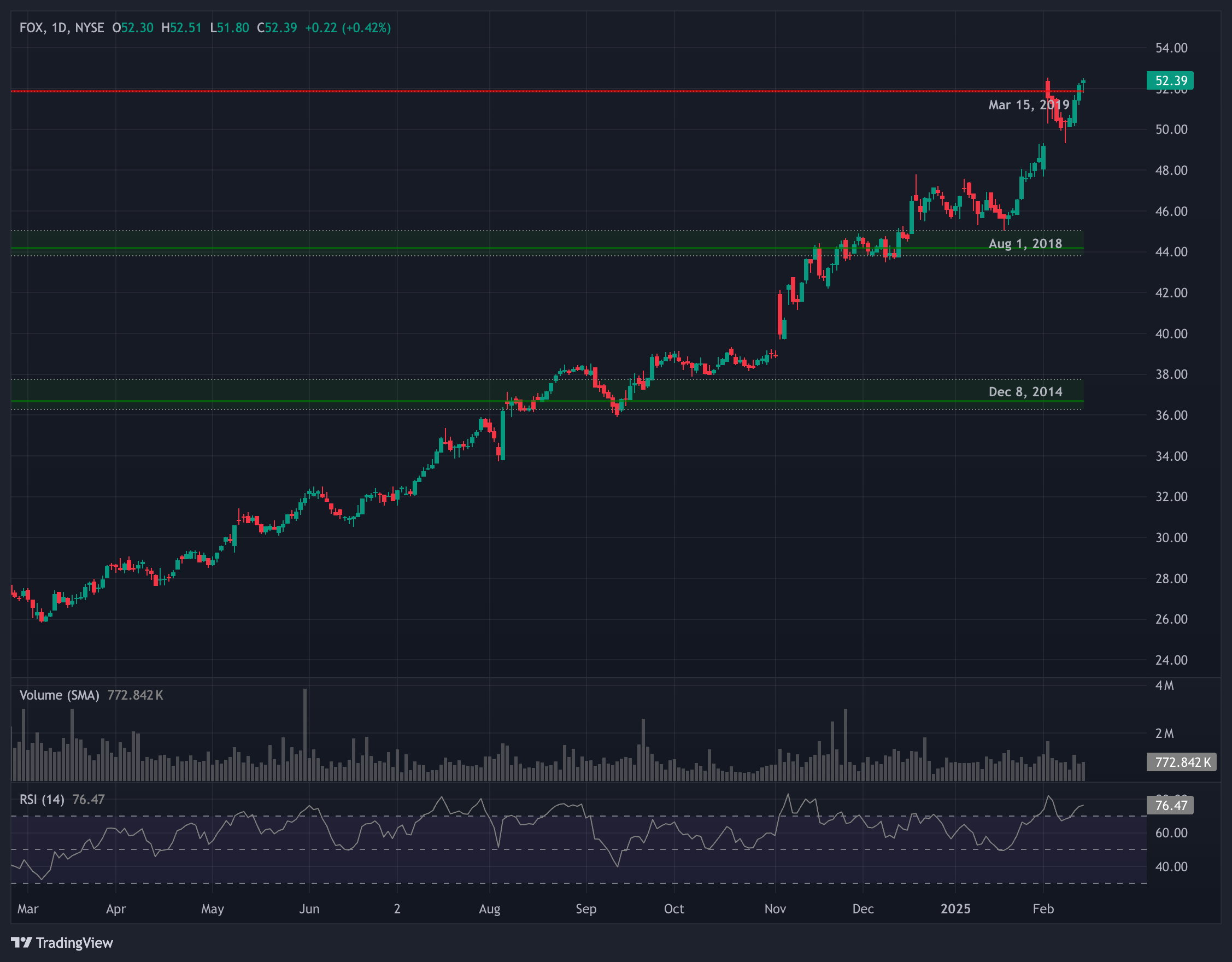Viewport: 1232px width, 962px height.
Task: Click the TradingView logo
Action: point(62,943)
